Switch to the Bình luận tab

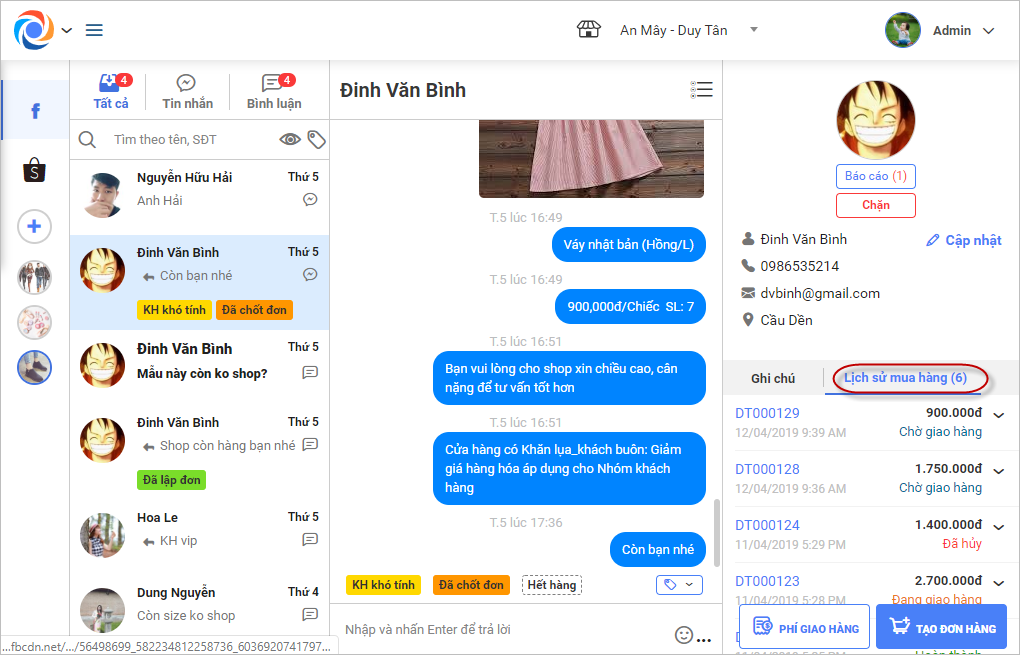(274, 92)
